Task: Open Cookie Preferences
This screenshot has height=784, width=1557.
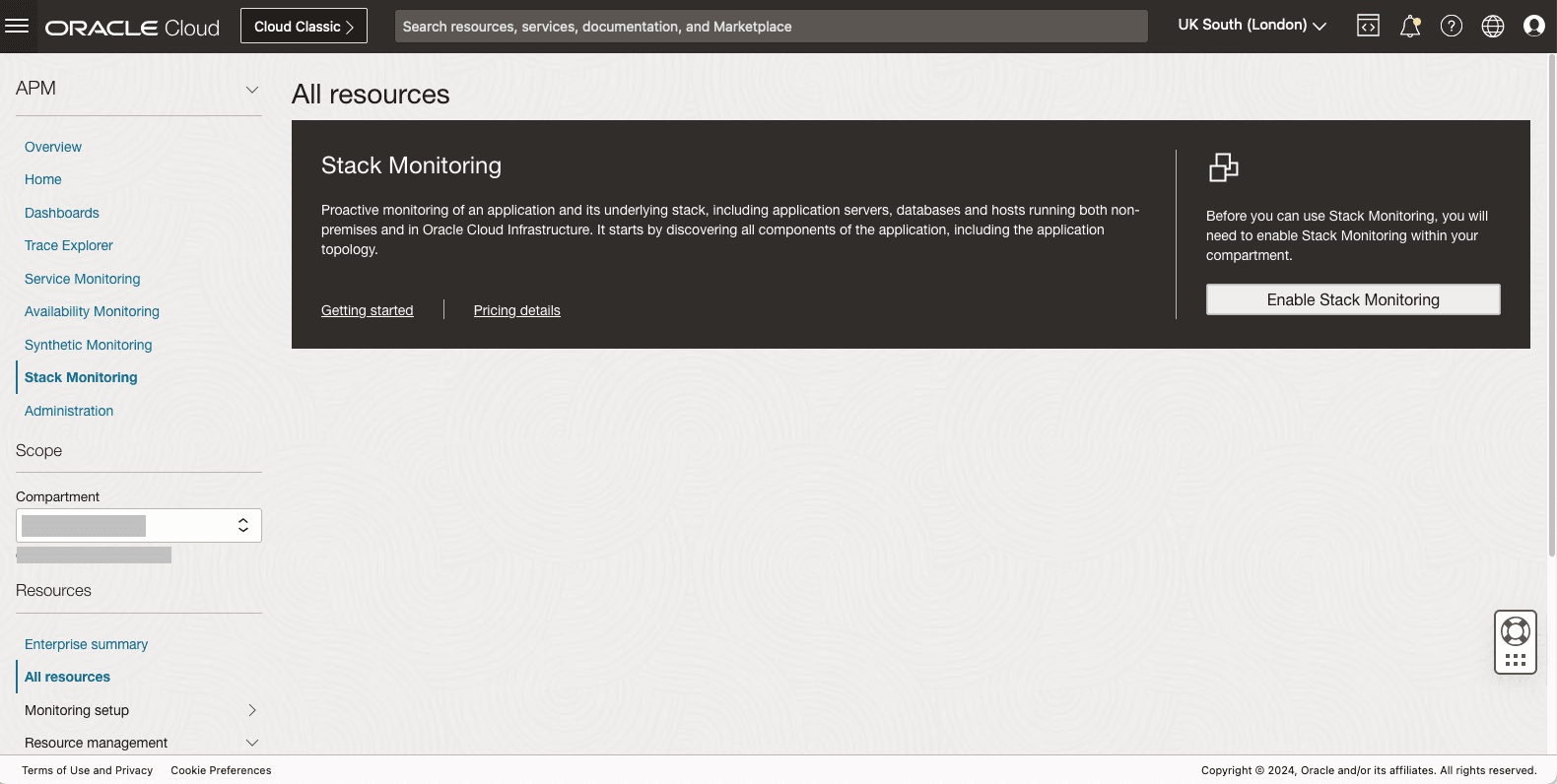Action: (221, 770)
